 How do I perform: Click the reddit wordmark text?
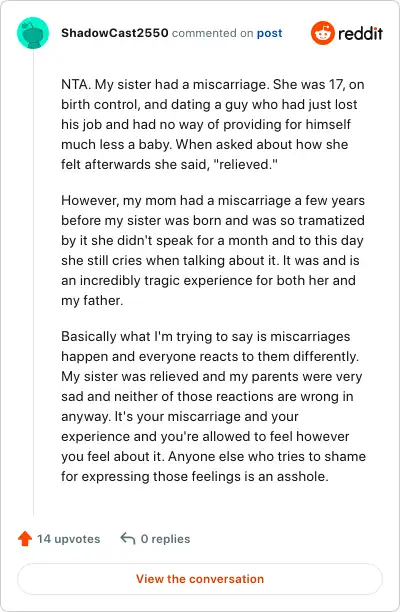pyautogui.click(x=360, y=34)
